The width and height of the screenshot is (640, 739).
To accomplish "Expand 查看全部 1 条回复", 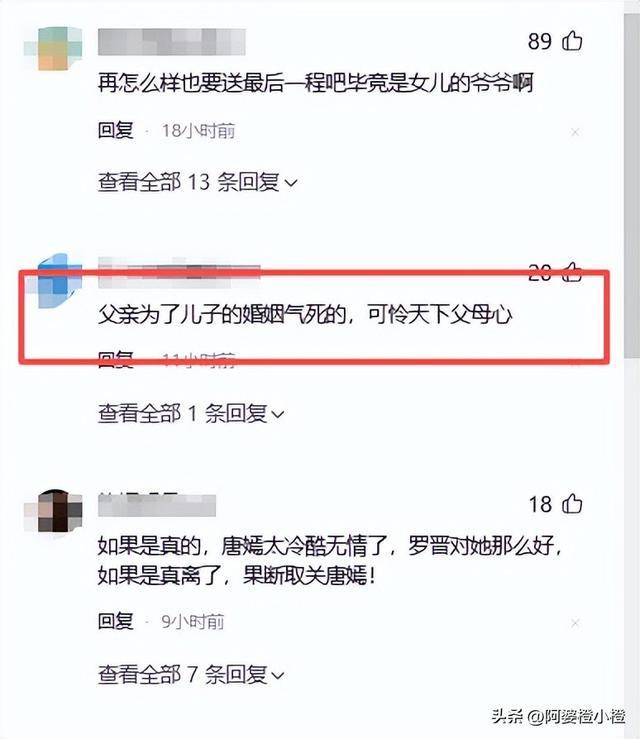I will 191,414.
